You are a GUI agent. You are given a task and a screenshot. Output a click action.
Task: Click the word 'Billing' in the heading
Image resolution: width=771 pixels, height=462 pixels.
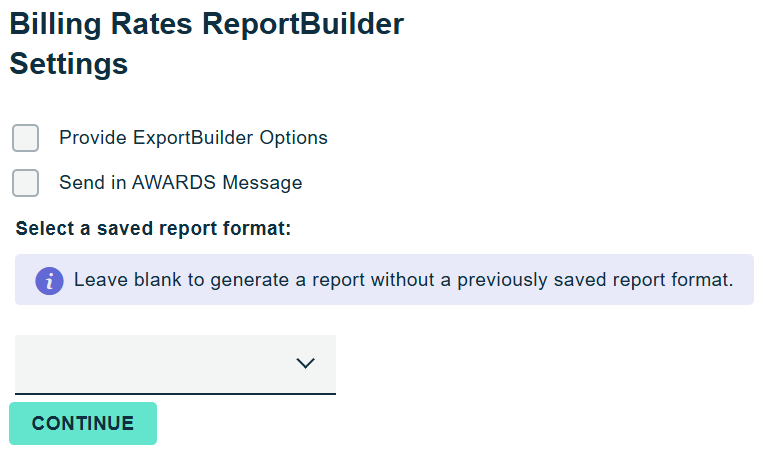pos(49,25)
